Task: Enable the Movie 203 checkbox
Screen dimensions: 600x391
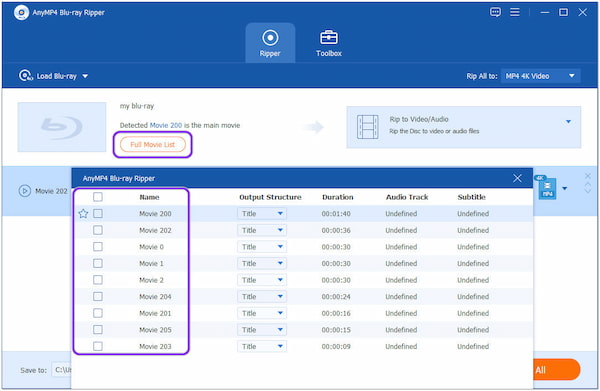Action: (x=98, y=346)
